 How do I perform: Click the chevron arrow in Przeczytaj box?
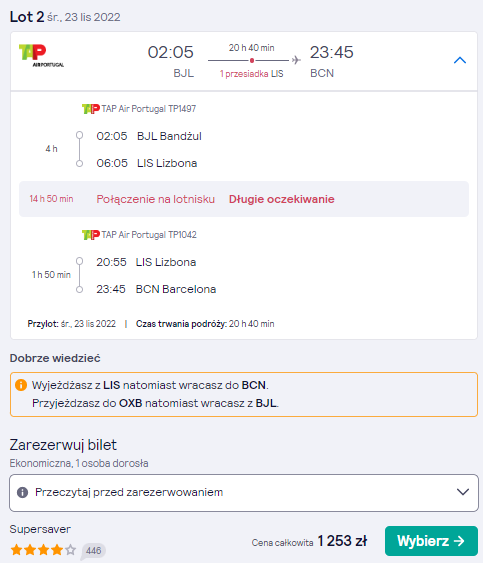(463, 492)
